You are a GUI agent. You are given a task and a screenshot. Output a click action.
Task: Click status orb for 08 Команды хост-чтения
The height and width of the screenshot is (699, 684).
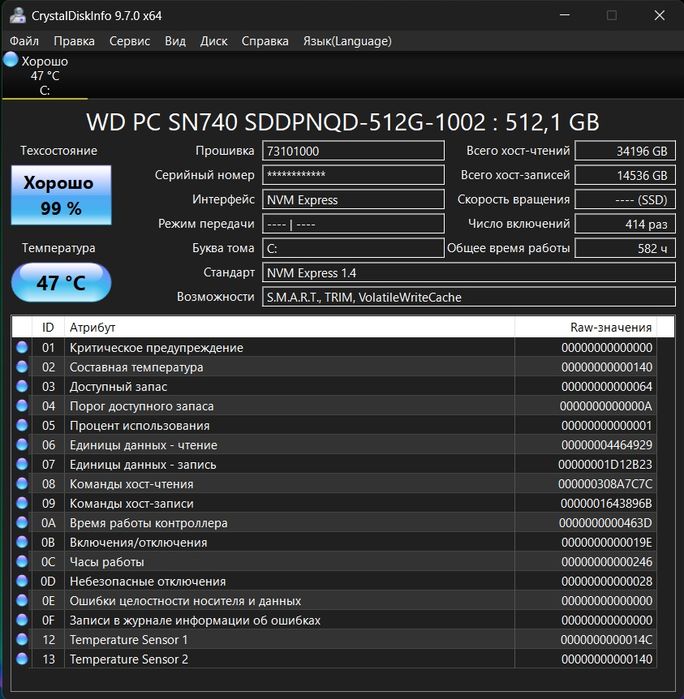click(22, 484)
